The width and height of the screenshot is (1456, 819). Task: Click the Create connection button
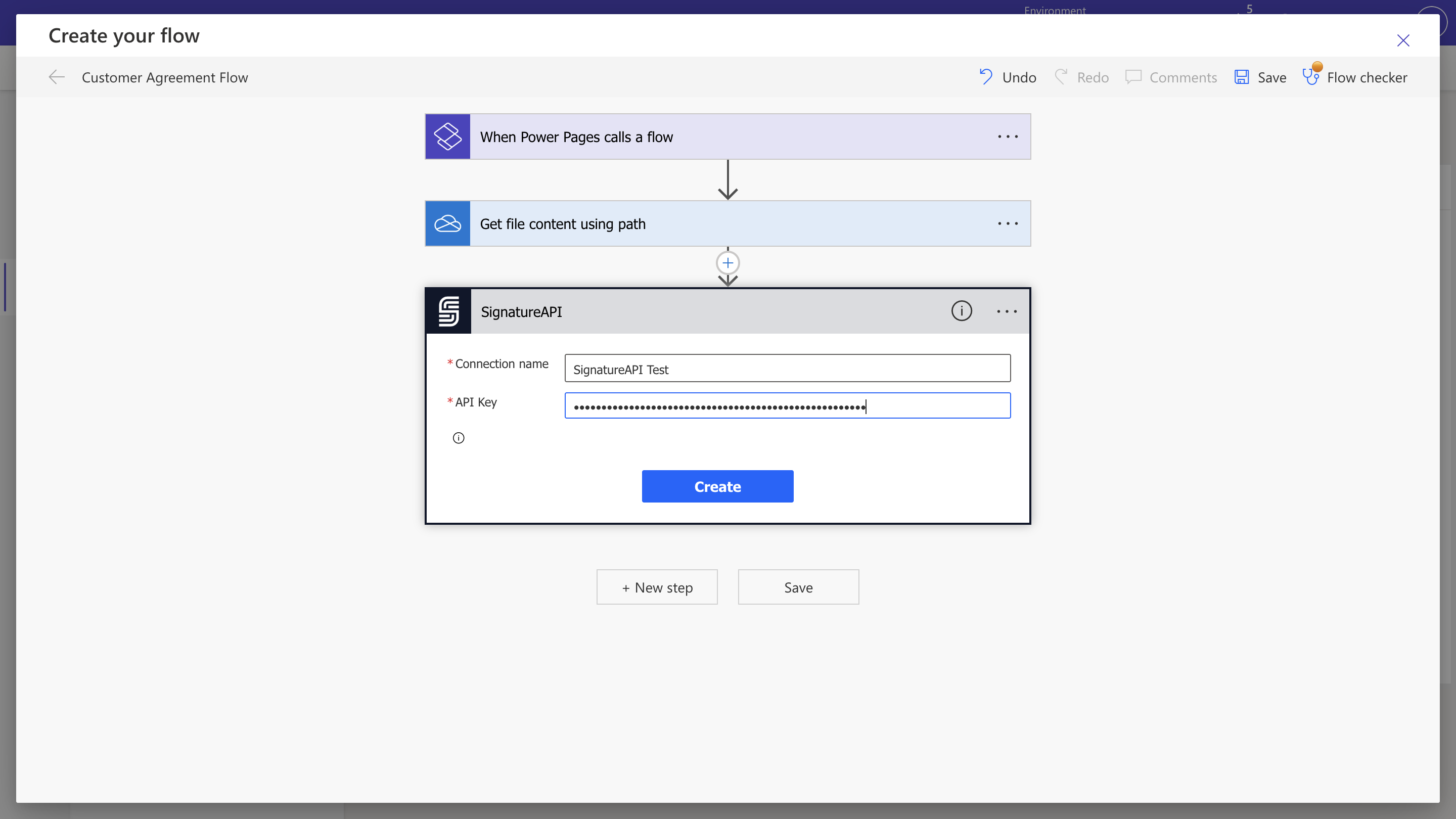pyautogui.click(x=717, y=486)
